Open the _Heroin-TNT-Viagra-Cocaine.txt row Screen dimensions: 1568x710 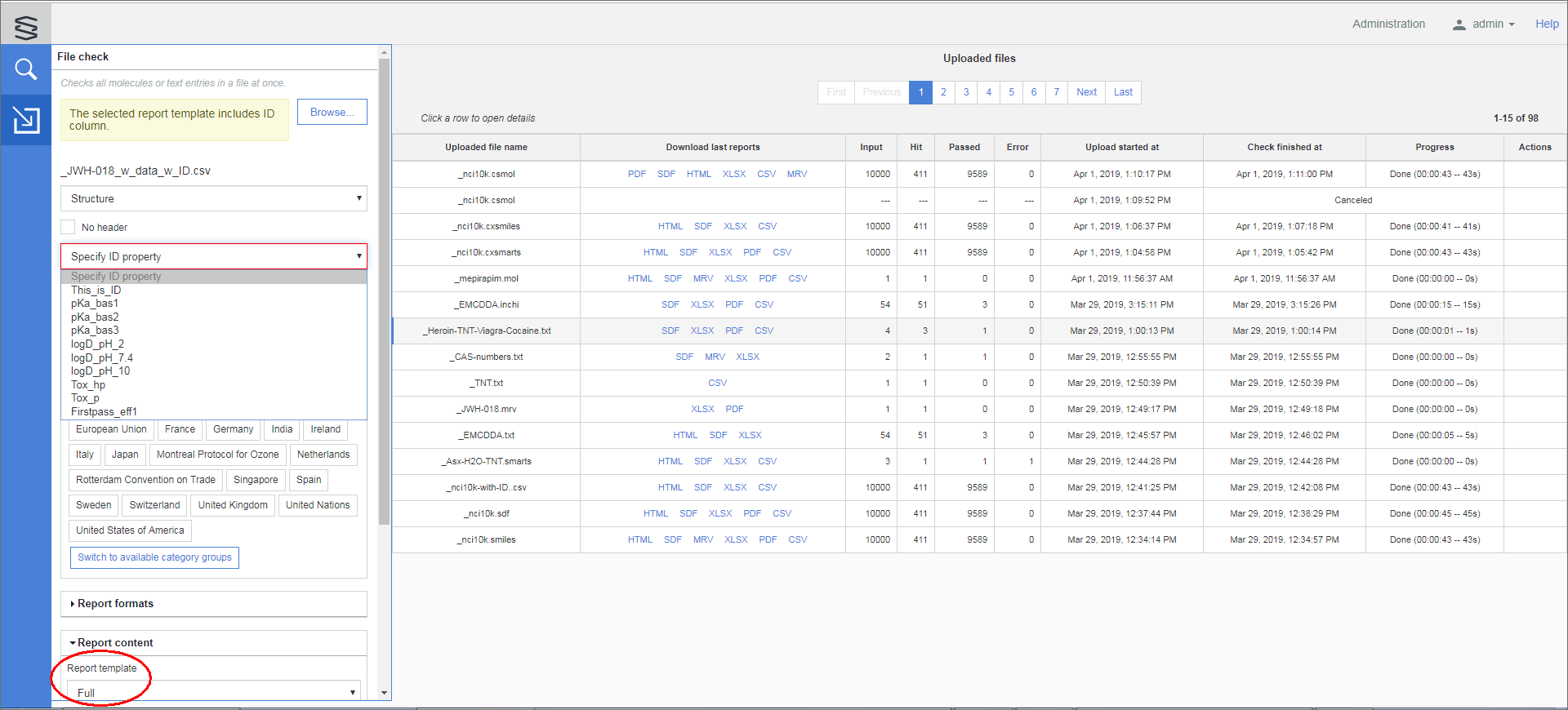(487, 331)
